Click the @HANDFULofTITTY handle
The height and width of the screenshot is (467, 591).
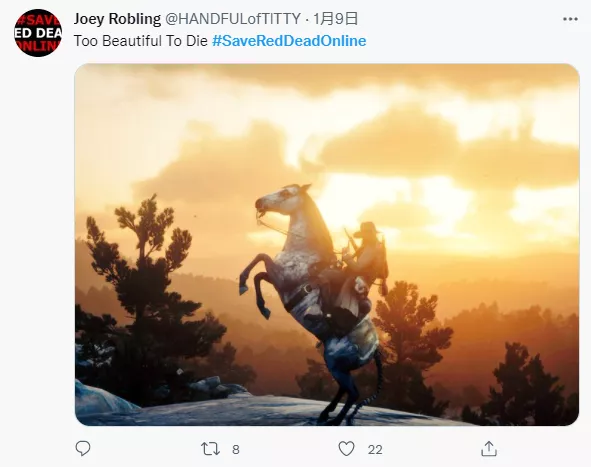tap(233, 18)
